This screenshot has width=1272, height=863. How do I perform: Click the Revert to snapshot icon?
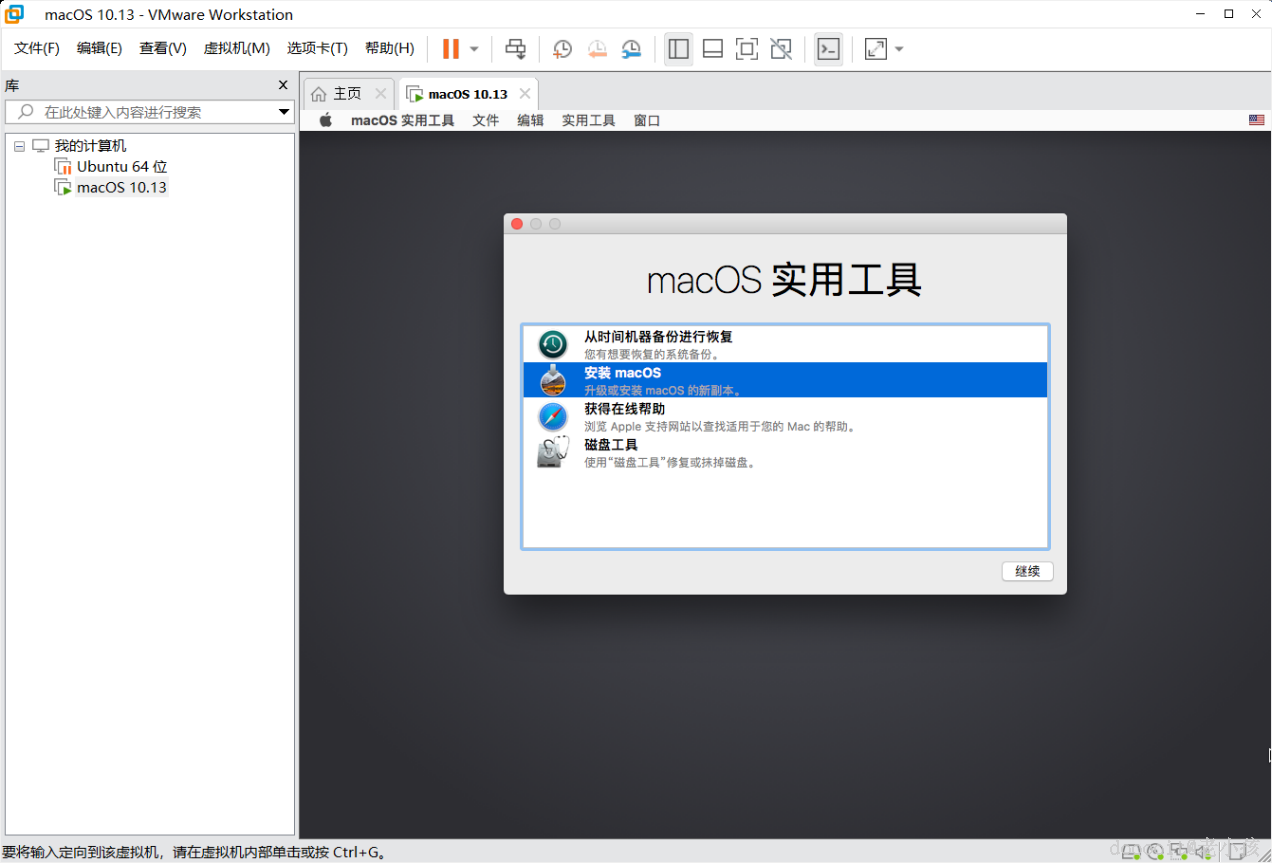tap(597, 49)
